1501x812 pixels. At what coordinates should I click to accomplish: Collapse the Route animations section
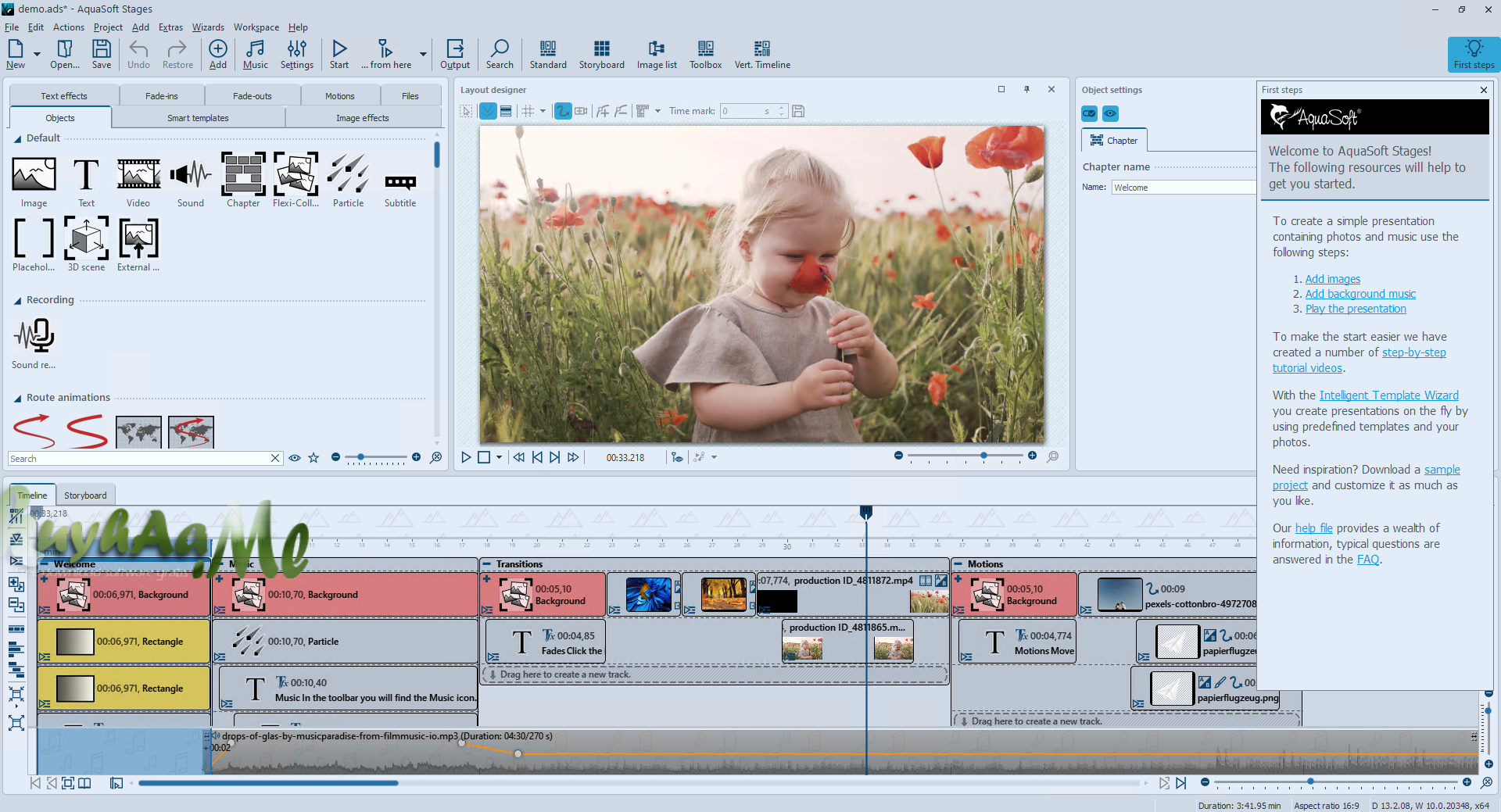point(17,398)
